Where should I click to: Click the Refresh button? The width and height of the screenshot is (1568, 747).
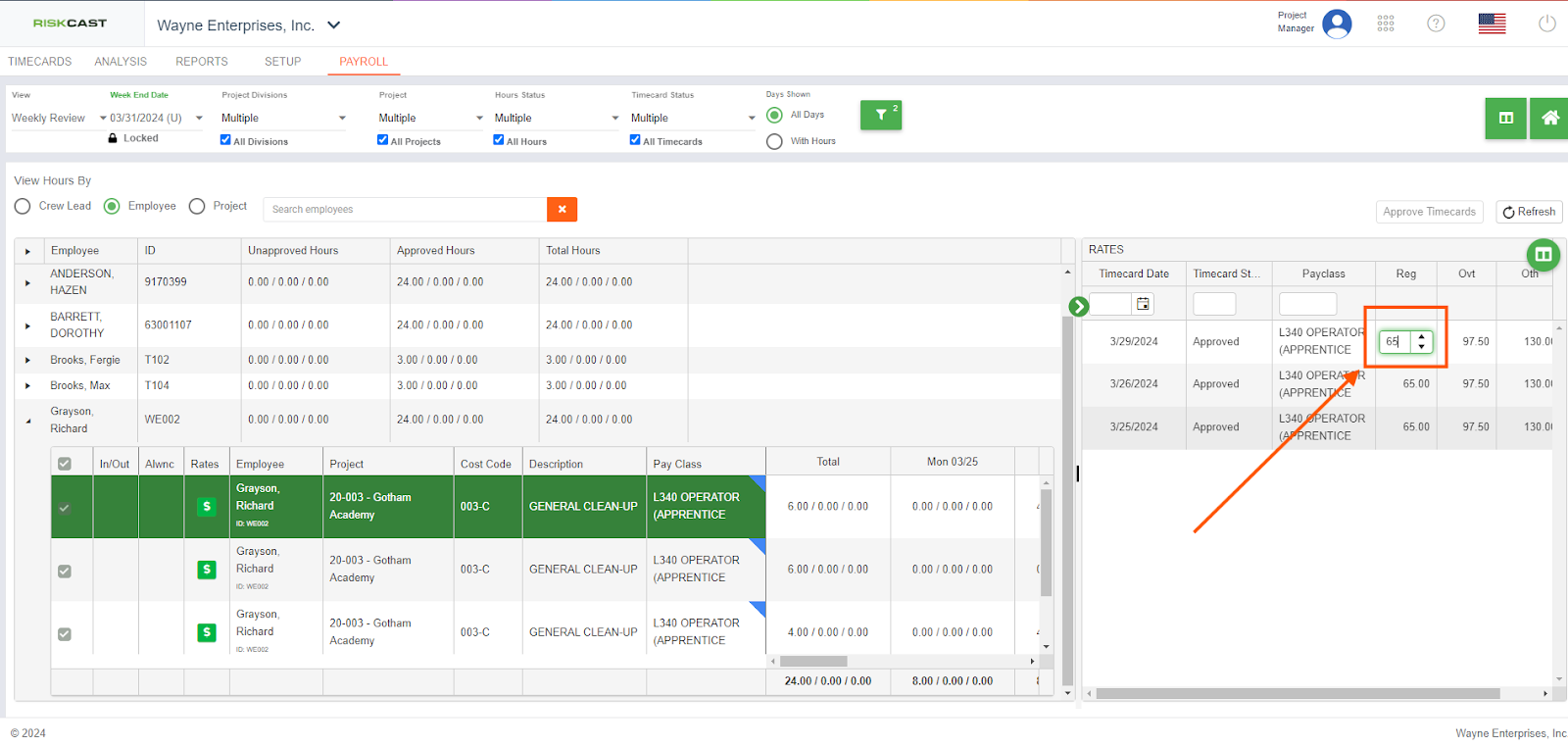1529,212
